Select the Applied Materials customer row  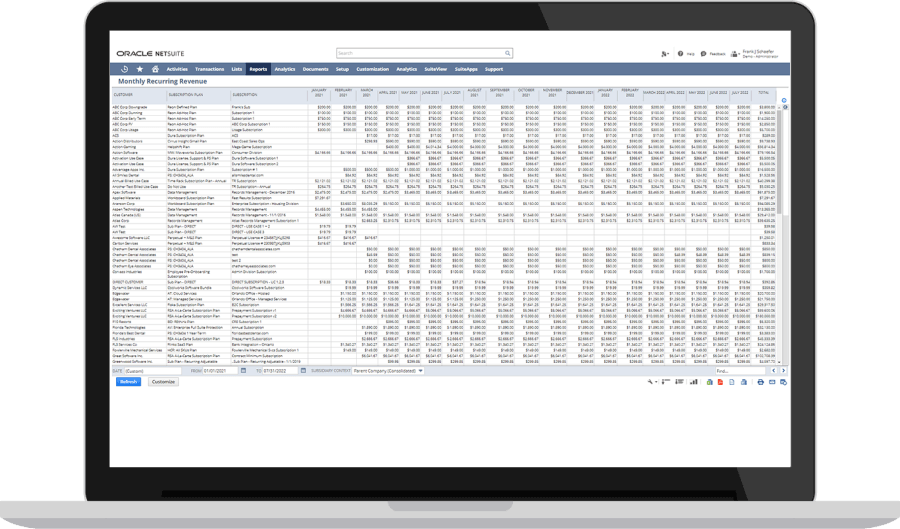coord(443,198)
